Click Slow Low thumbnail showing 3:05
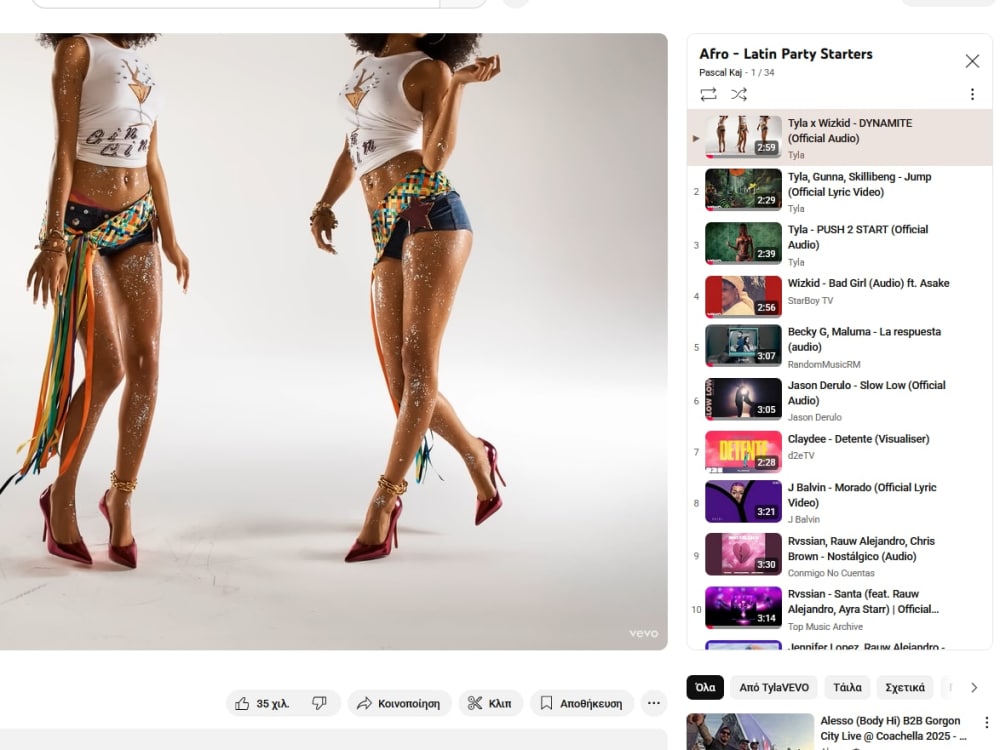The height and width of the screenshot is (750, 1000). click(x=743, y=399)
